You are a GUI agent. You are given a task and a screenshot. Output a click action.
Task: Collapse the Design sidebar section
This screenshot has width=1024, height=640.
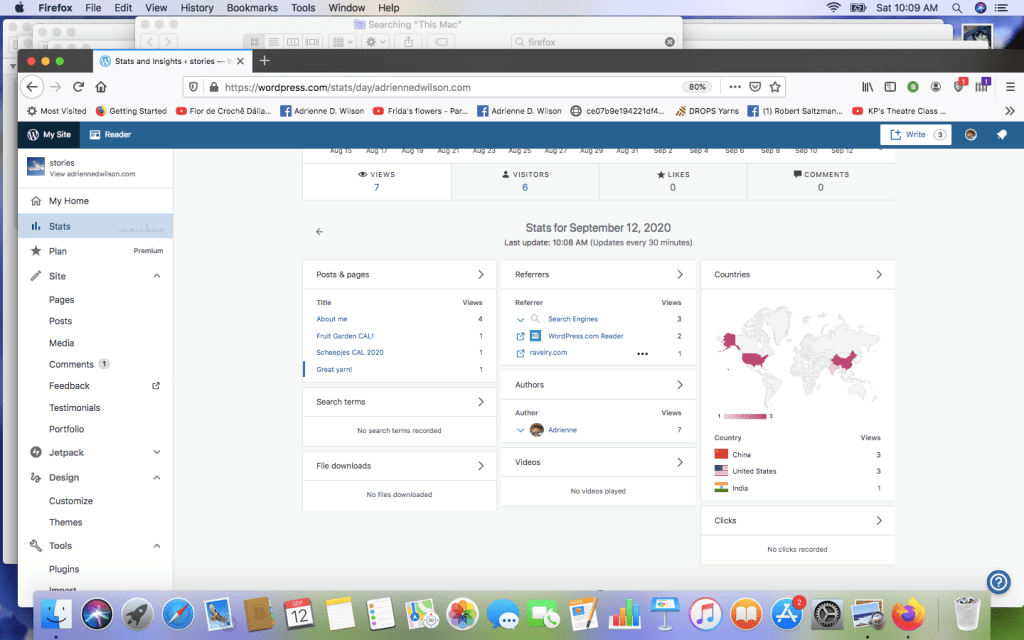pos(157,478)
